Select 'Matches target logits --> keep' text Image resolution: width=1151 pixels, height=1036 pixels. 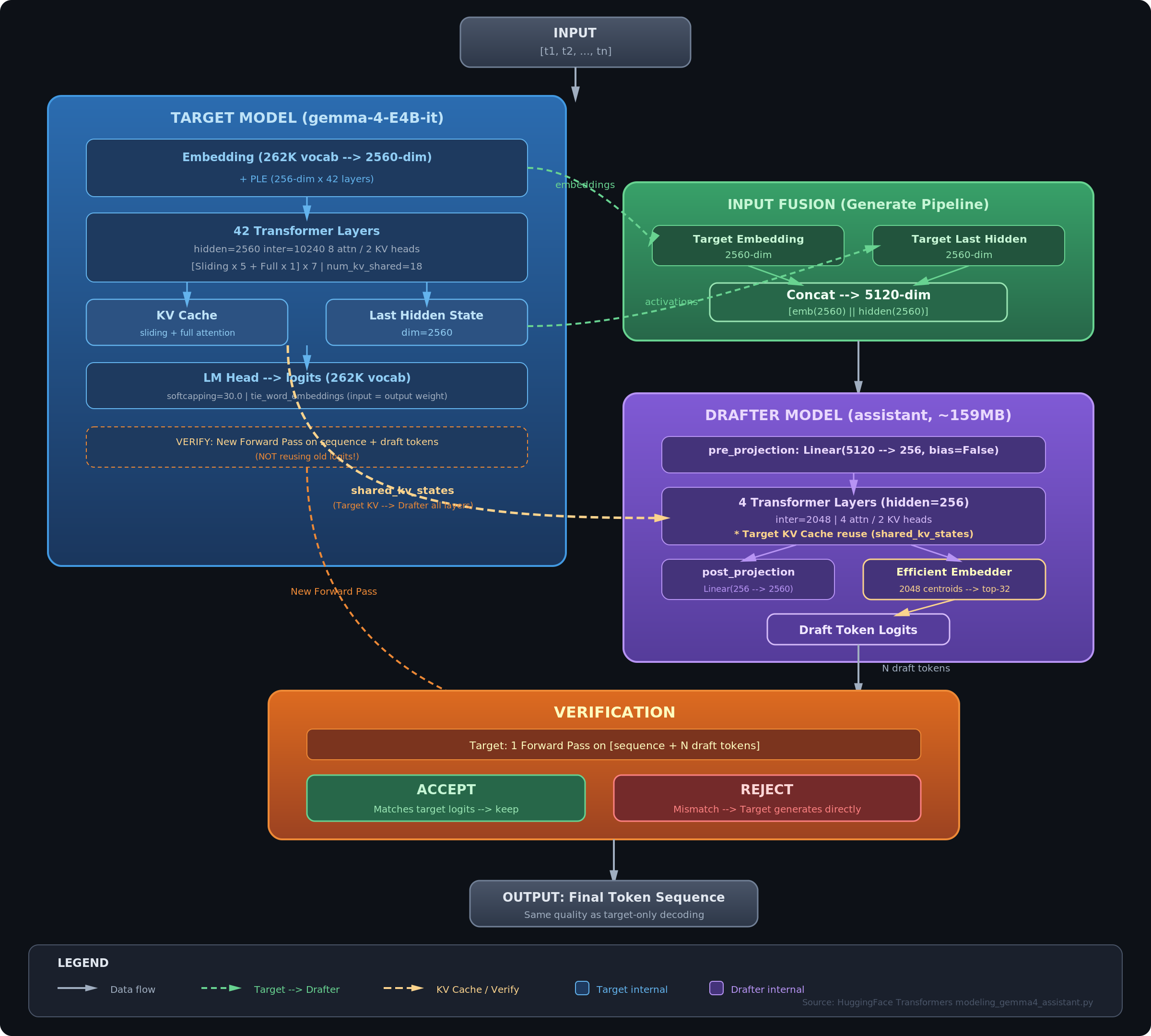446,809
